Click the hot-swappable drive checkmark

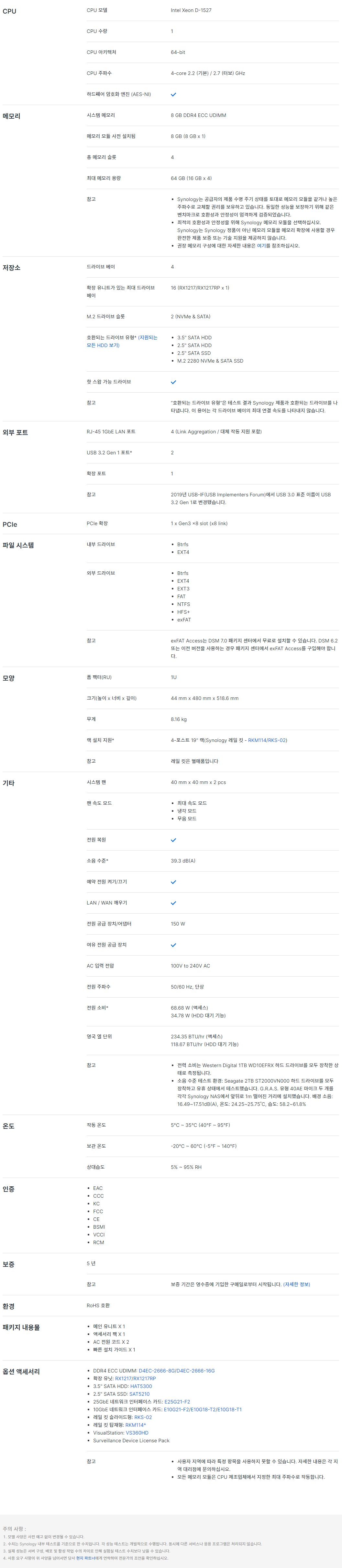pos(173,382)
